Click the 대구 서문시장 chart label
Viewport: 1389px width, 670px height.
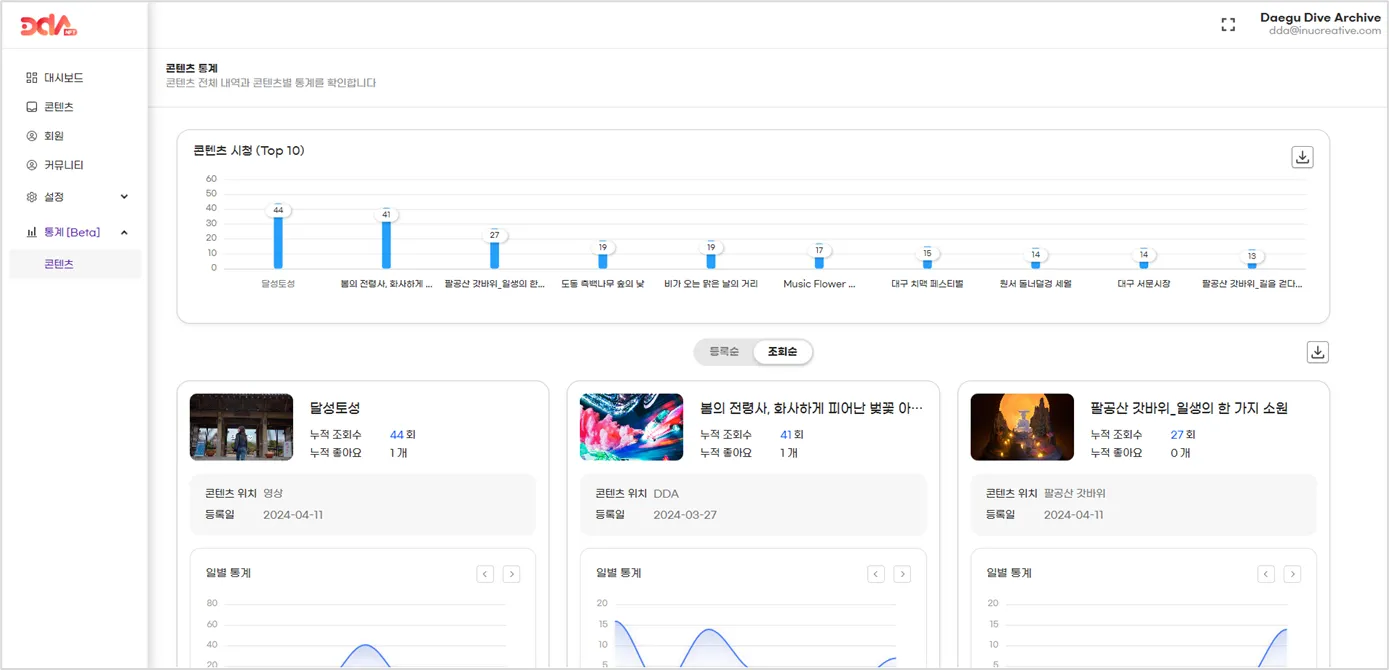tap(1144, 284)
